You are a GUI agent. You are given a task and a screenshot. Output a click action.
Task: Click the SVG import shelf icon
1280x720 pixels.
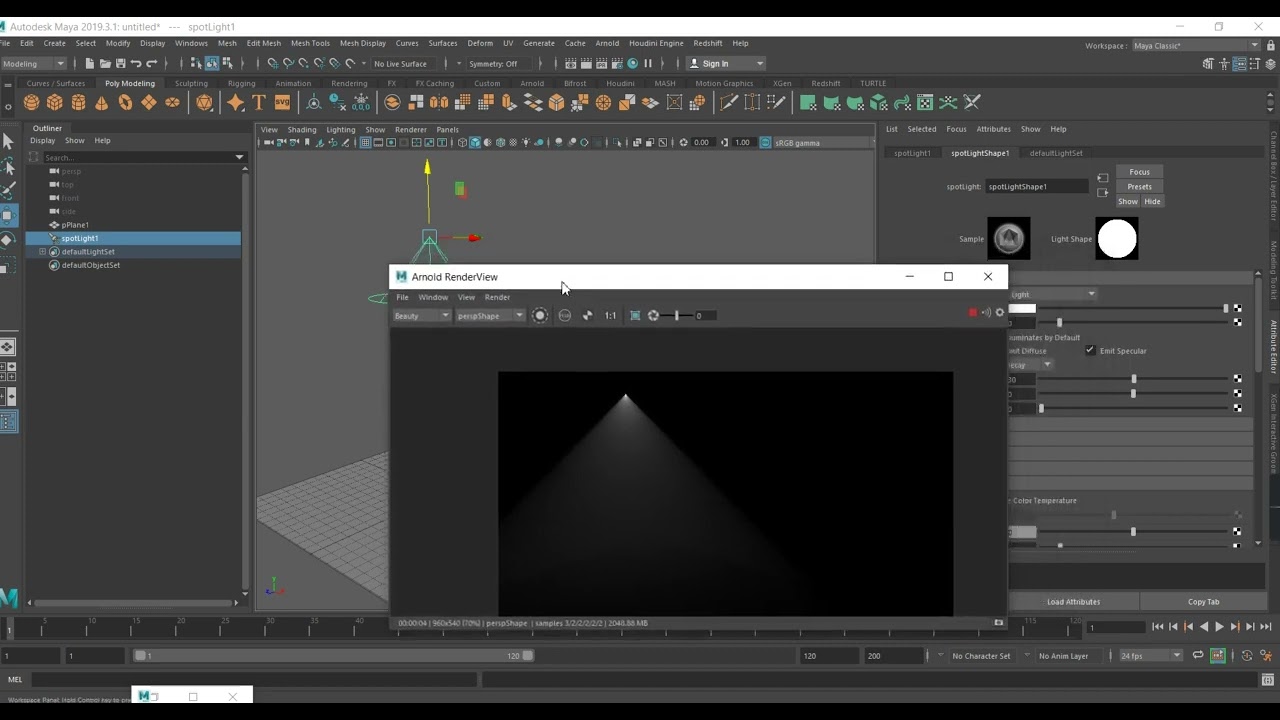[x=282, y=102]
